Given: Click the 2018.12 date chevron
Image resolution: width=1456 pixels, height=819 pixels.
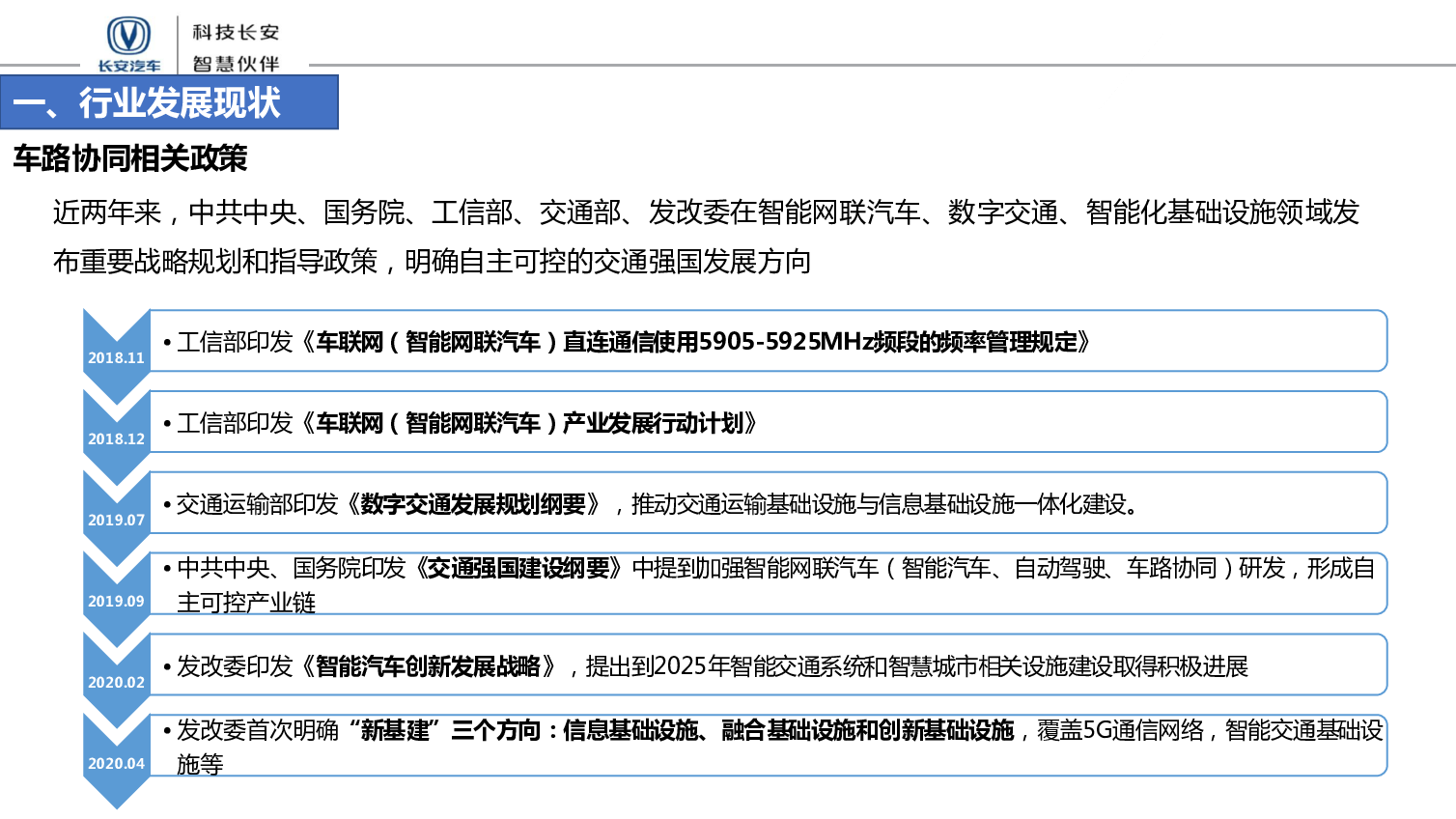Looking at the screenshot, I should point(117,438).
